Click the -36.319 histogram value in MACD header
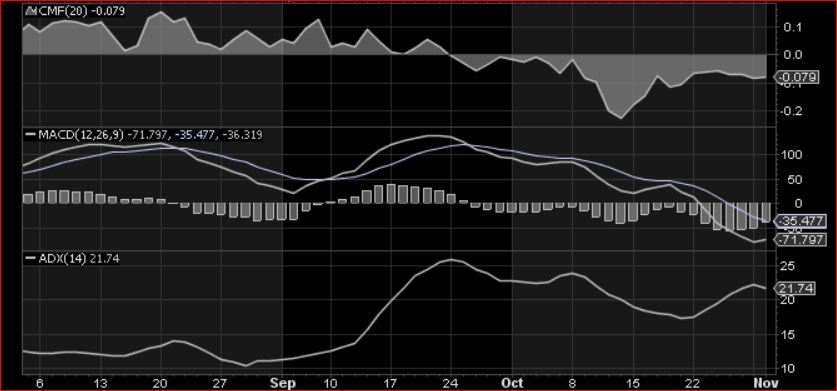The height and width of the screenshot is (391, 837). point(241,135)
